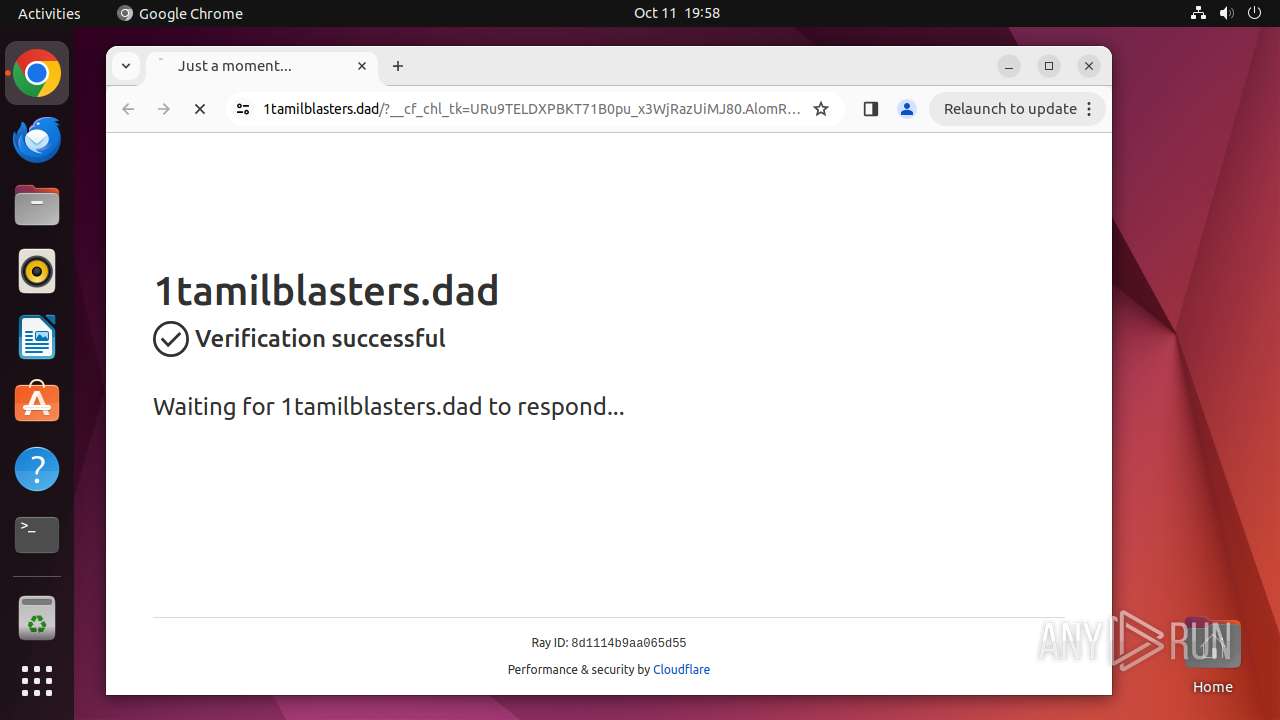Minimize the Chrome window

click(1009, 66)
